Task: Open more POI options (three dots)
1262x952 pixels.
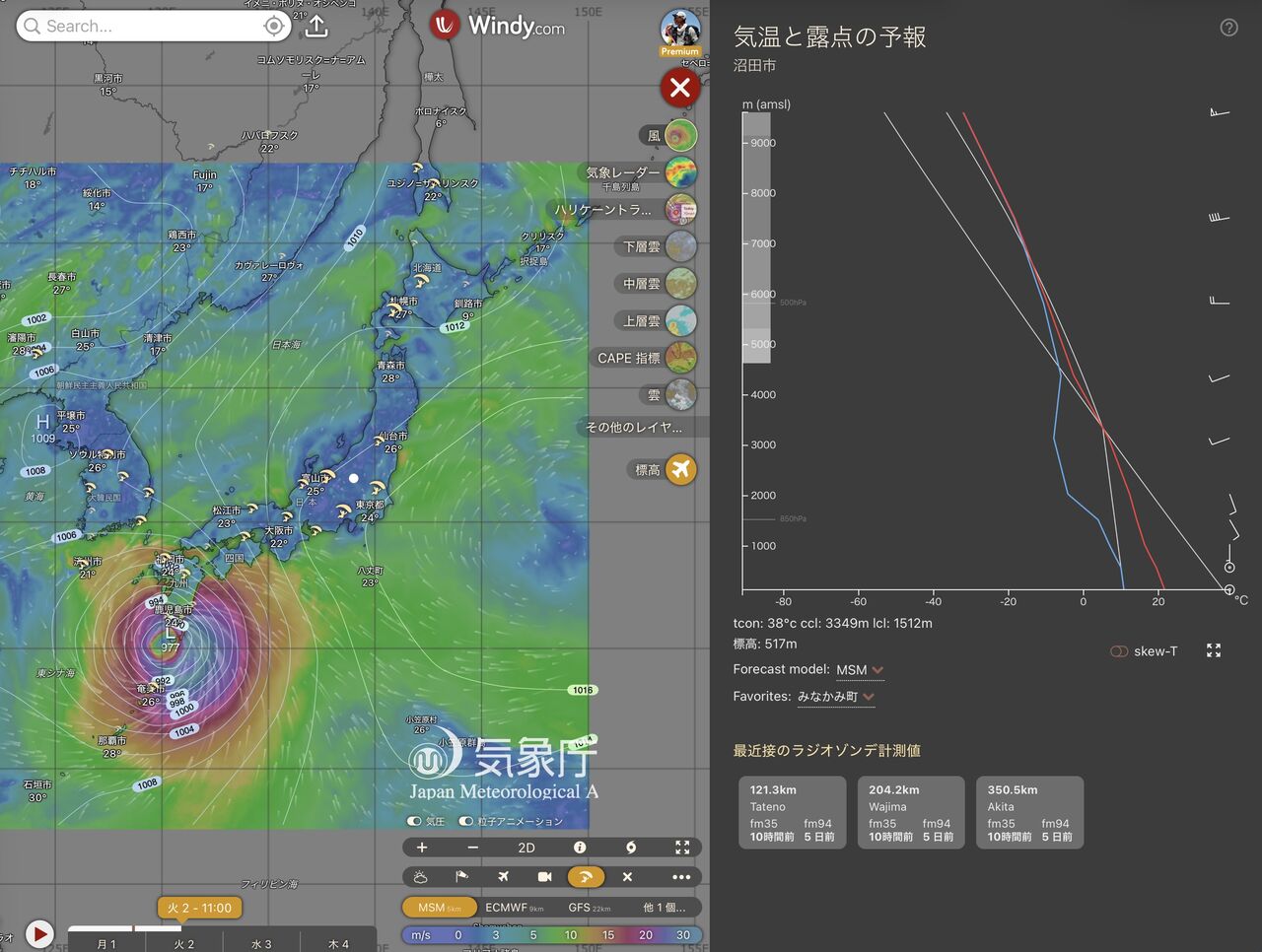Action: click(x=681, y=876)
